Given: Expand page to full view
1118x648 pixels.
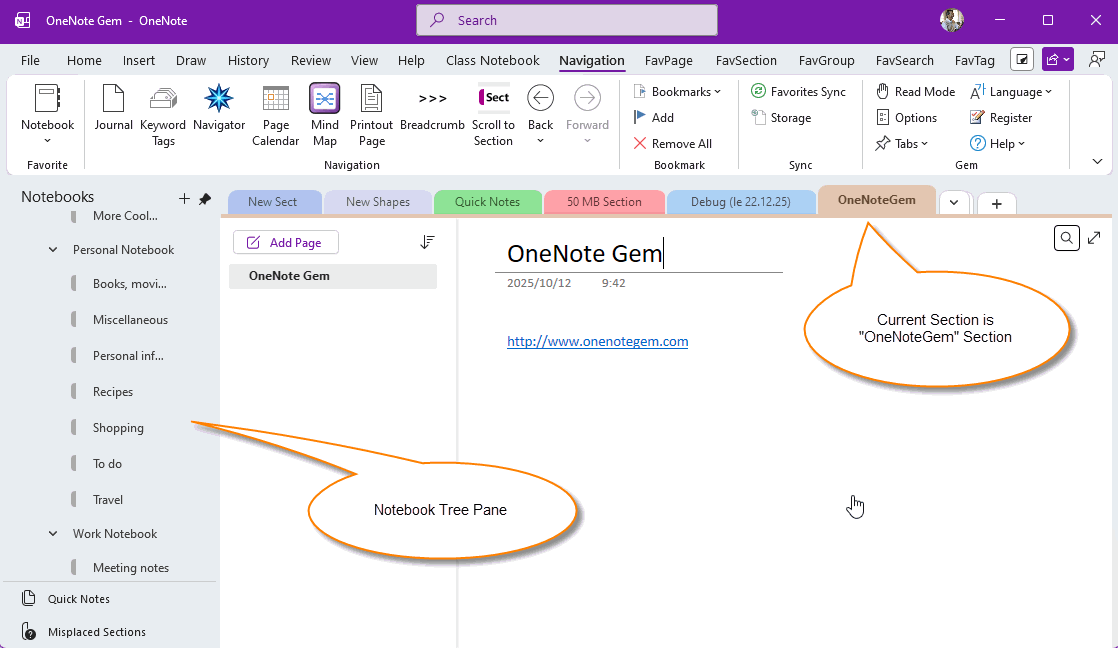Looking at the screenshot, I should tap(1094, 238).
